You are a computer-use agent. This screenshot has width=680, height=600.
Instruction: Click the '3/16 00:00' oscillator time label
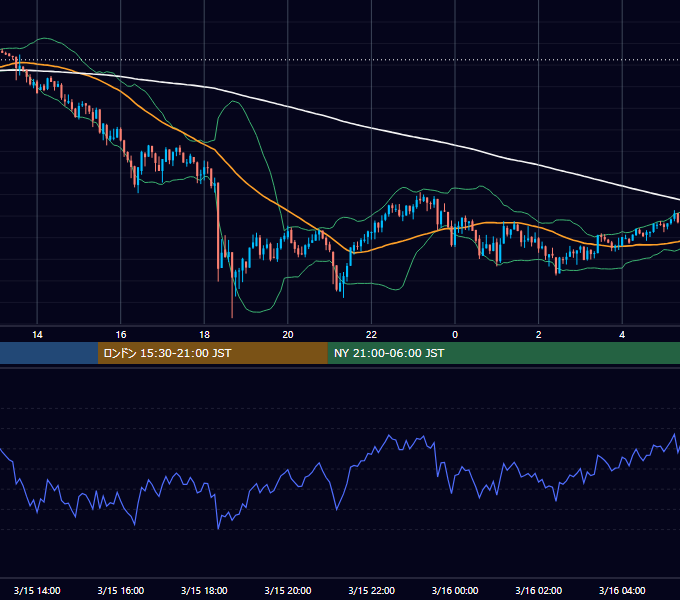(455, 590)
